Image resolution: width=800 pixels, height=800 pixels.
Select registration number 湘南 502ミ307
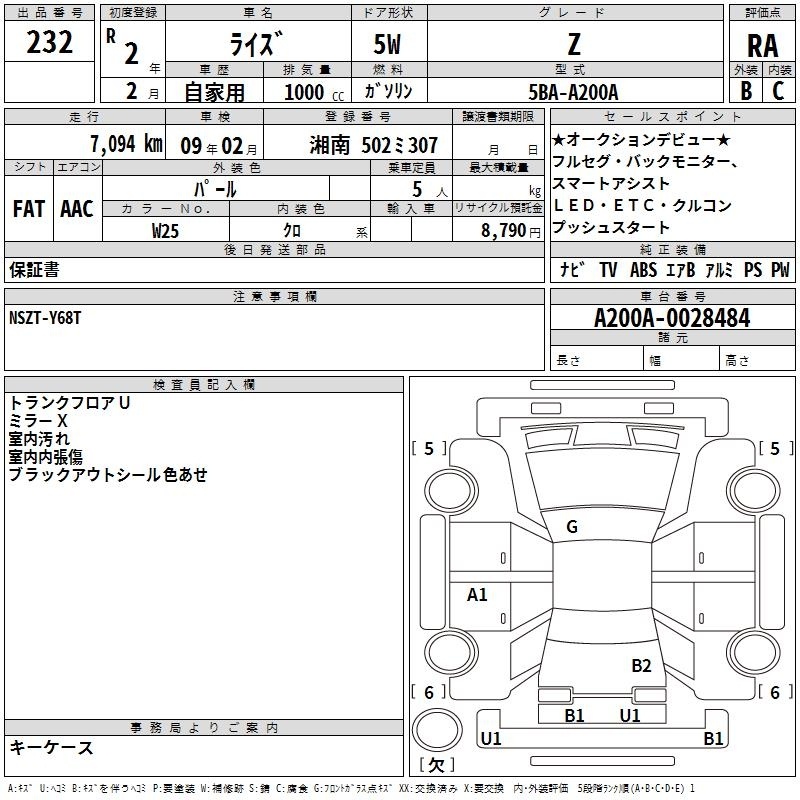373,145
